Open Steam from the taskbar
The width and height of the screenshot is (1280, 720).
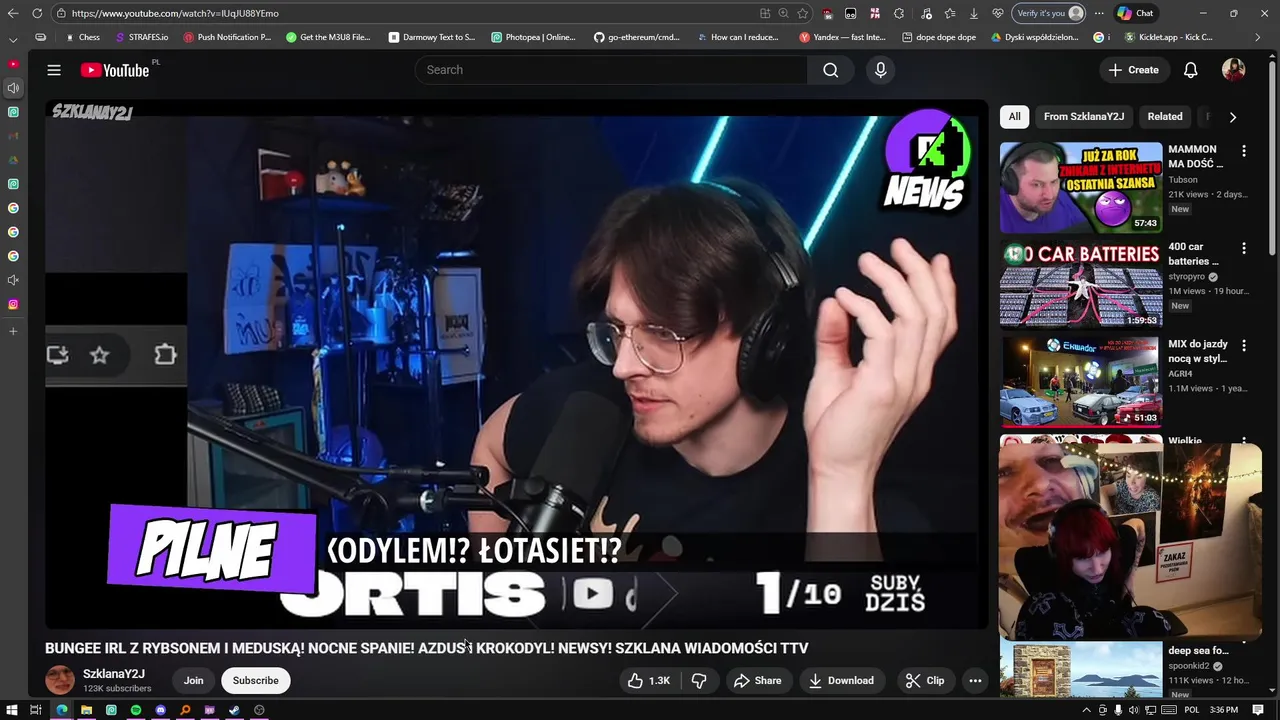pos(234,710)
